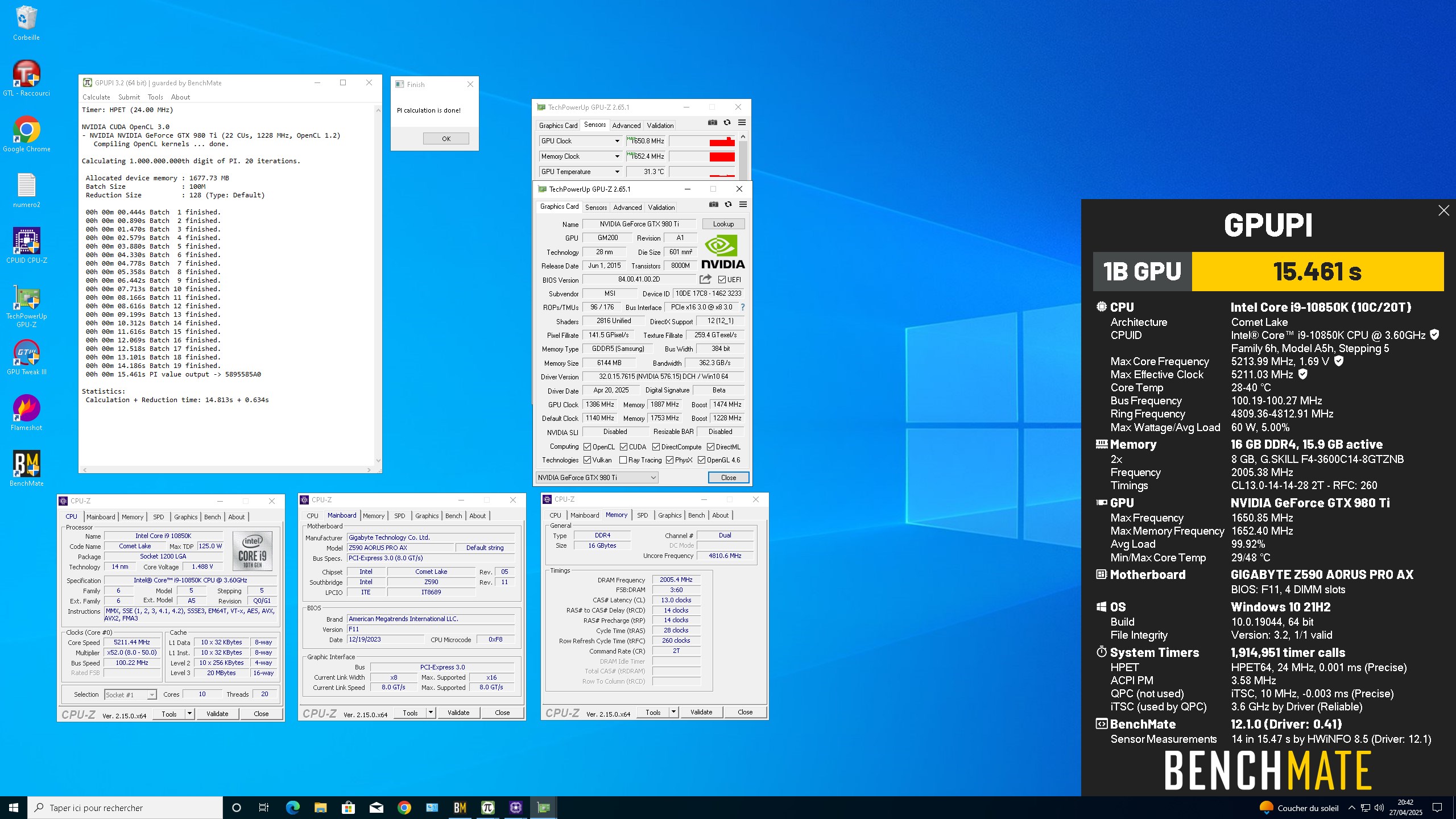Open the Calculate menu in GPUPI

[x=96, y=97]
